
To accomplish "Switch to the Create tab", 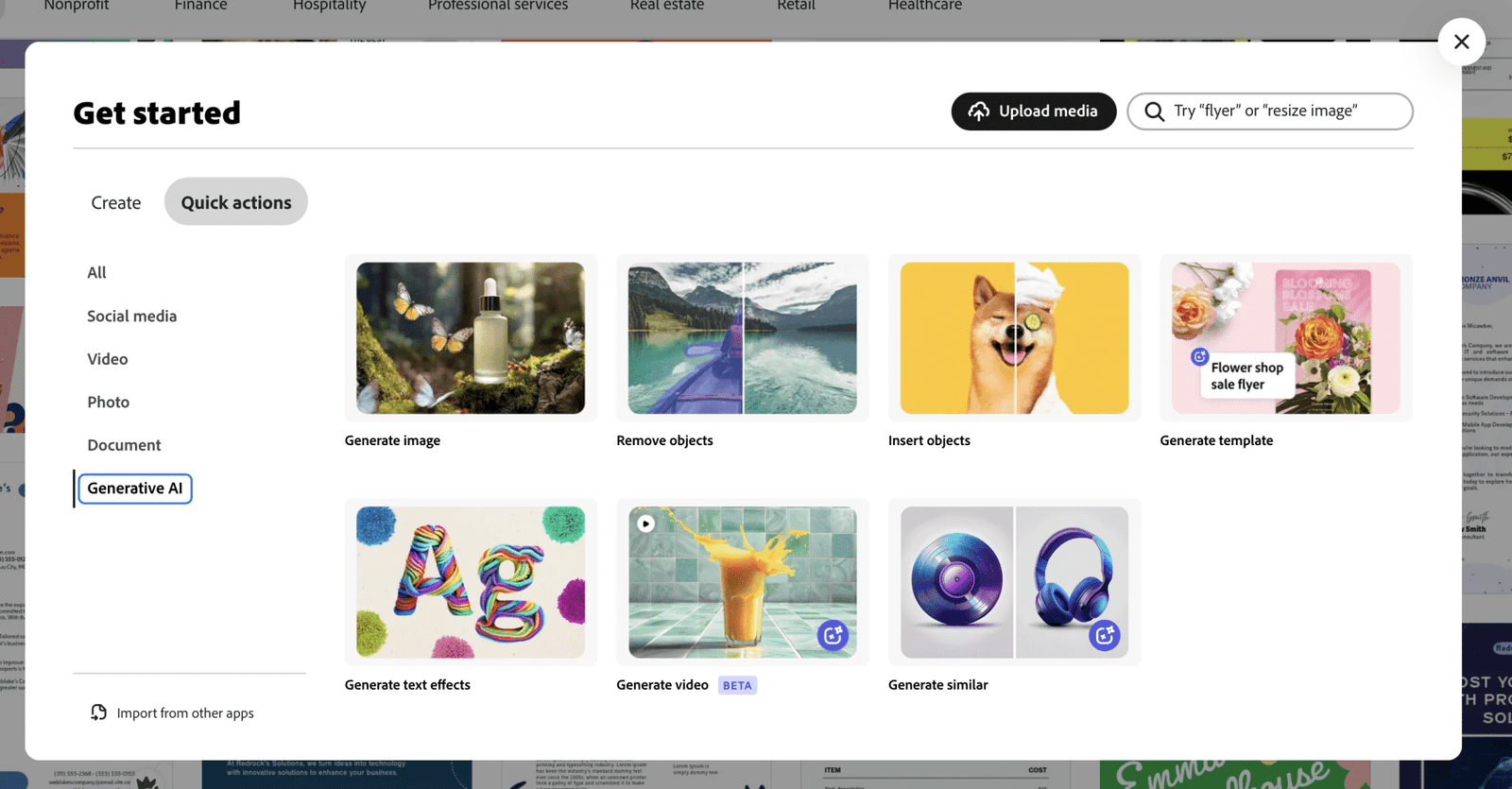I will (x=116, y=202).
